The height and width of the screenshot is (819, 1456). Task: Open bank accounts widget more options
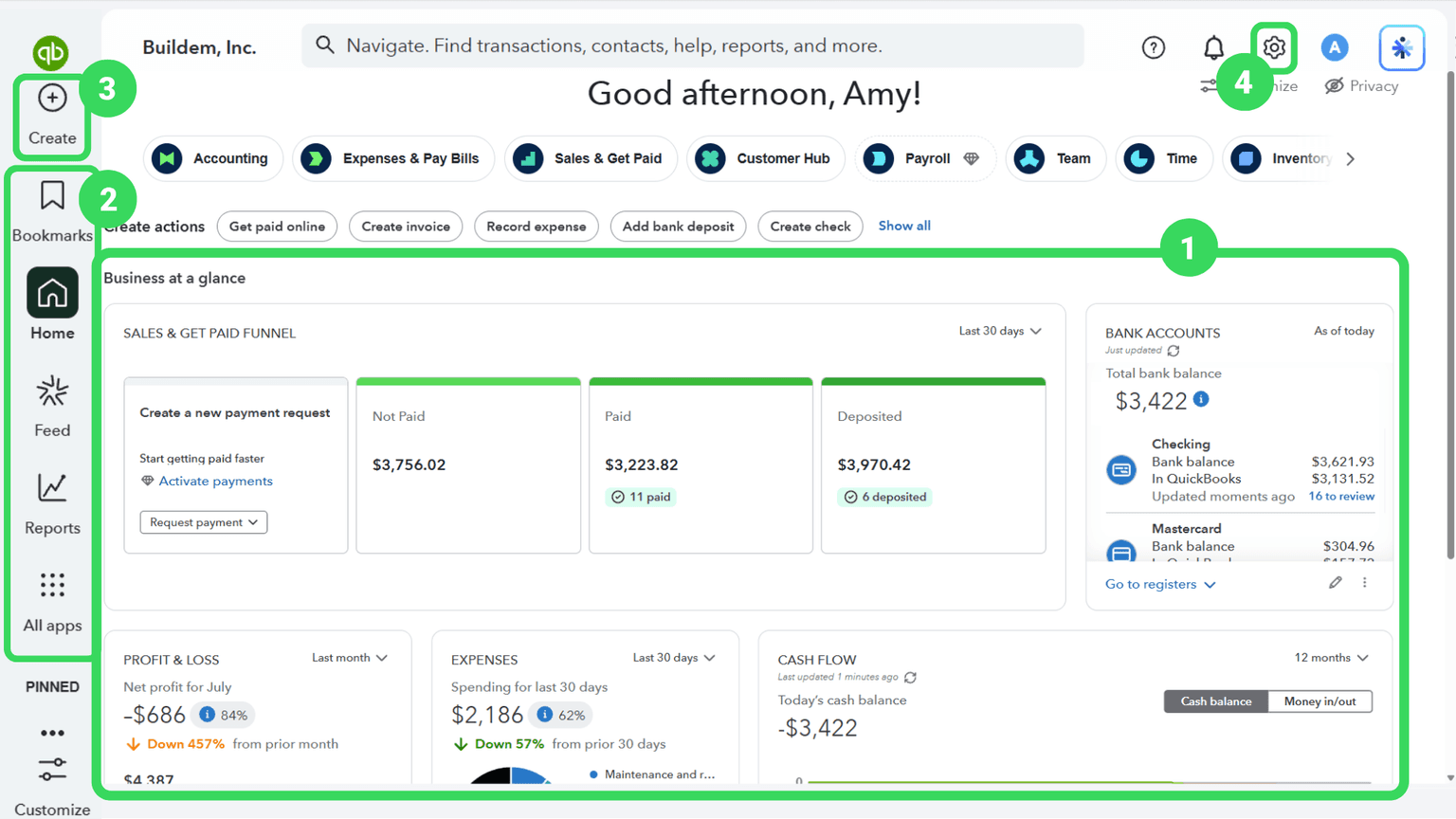pos(1365,583)
